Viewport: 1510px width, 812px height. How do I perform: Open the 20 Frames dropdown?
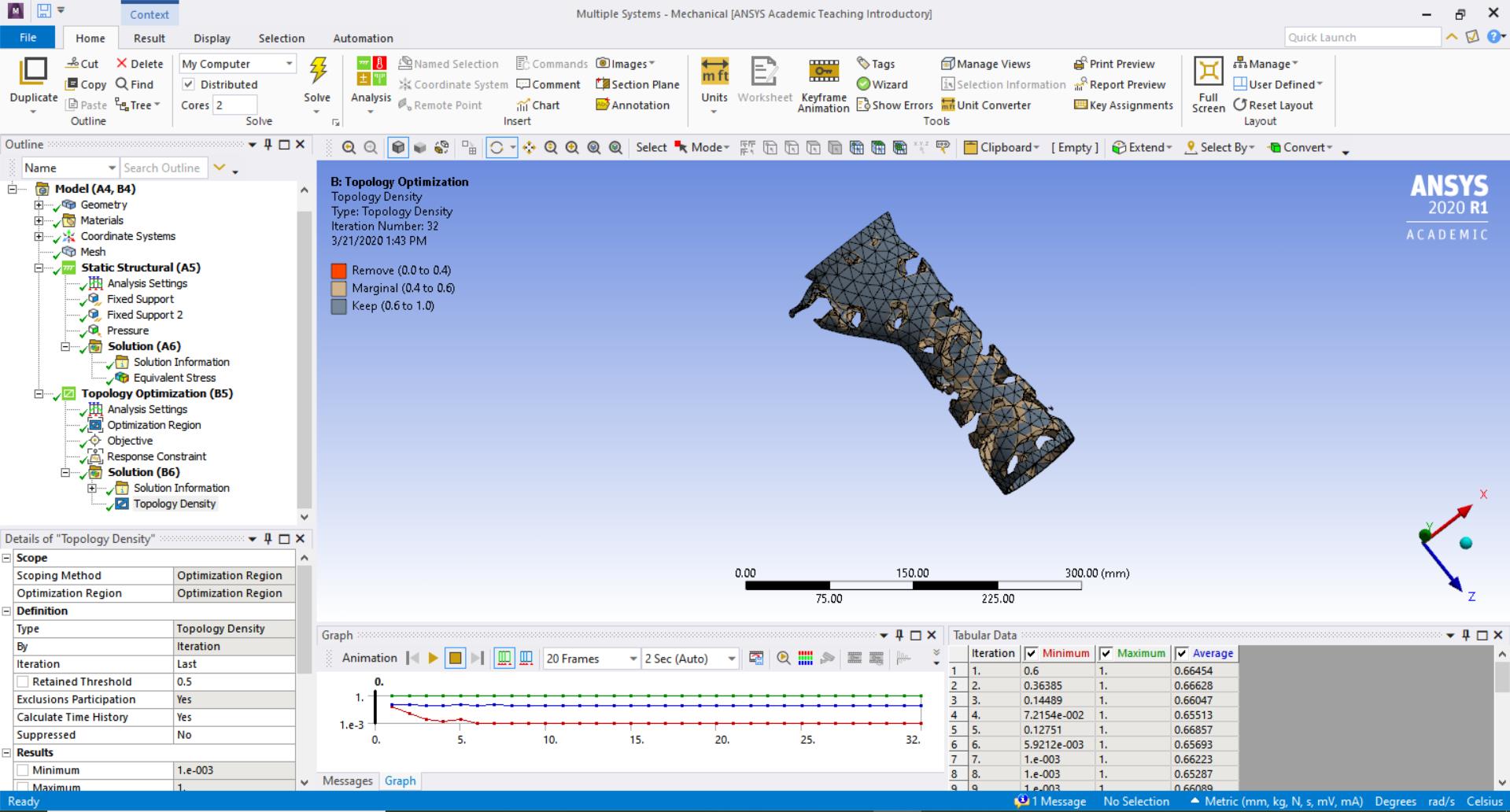(591, 659)
